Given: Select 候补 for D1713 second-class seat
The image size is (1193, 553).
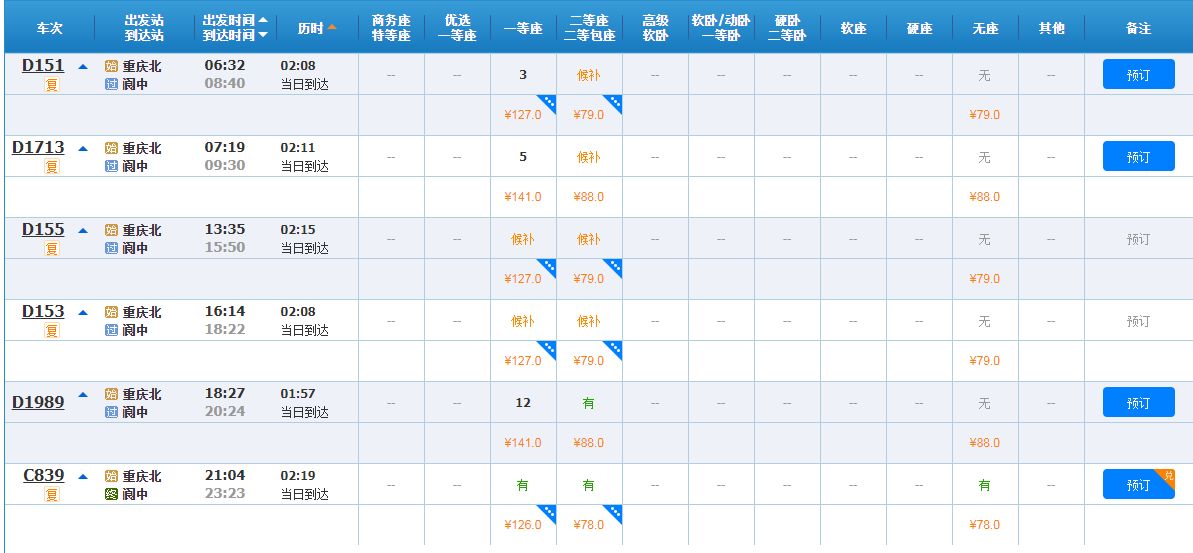Looking at the screenshot, I should point(588,157).
